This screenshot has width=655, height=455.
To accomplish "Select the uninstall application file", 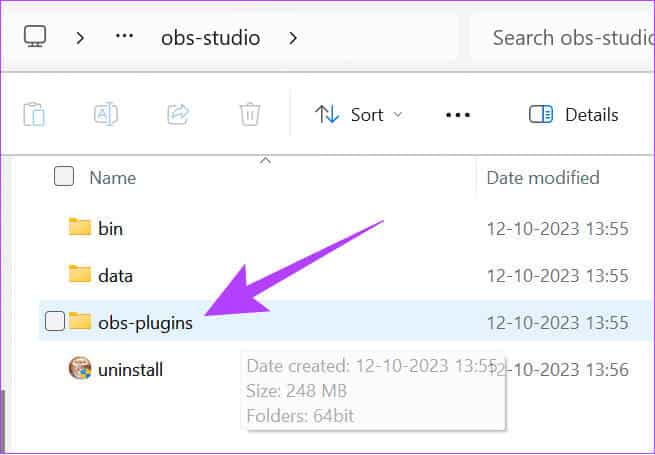I will tap(130, 370).
